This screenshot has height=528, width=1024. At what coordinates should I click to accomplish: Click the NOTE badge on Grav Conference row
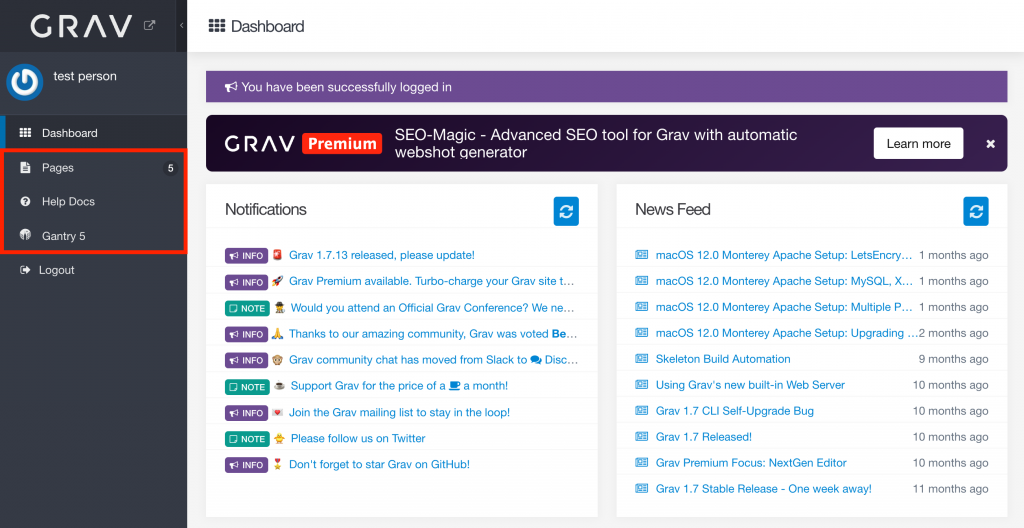pos(247,308)
